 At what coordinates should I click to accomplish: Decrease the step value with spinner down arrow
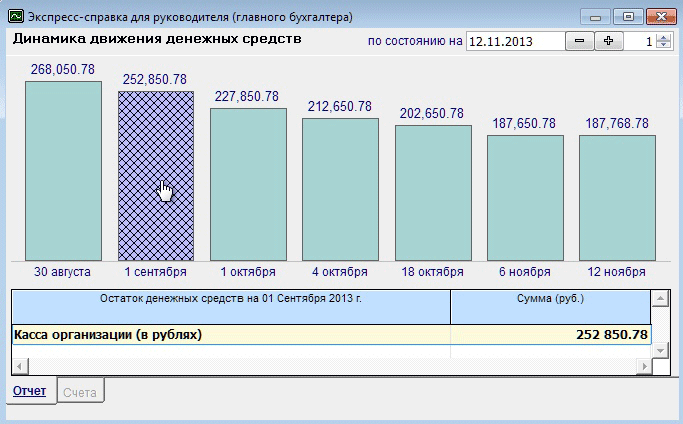tap(663, 45)
